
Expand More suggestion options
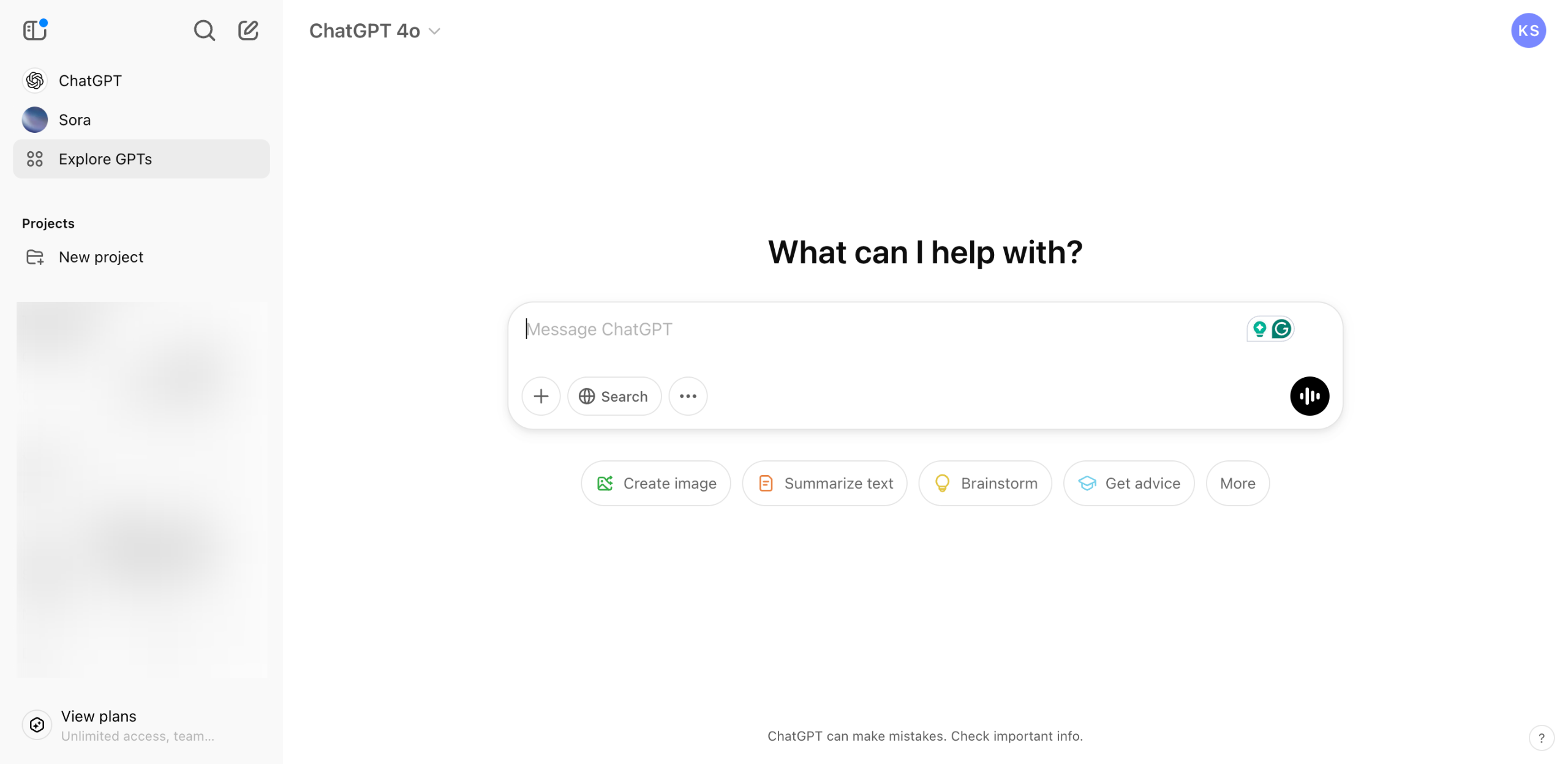pos(1237,483)
